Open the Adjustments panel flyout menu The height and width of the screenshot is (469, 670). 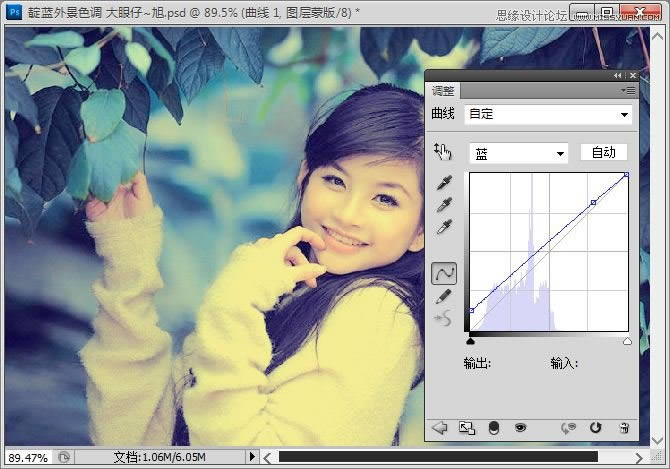[x=627, y=90]
